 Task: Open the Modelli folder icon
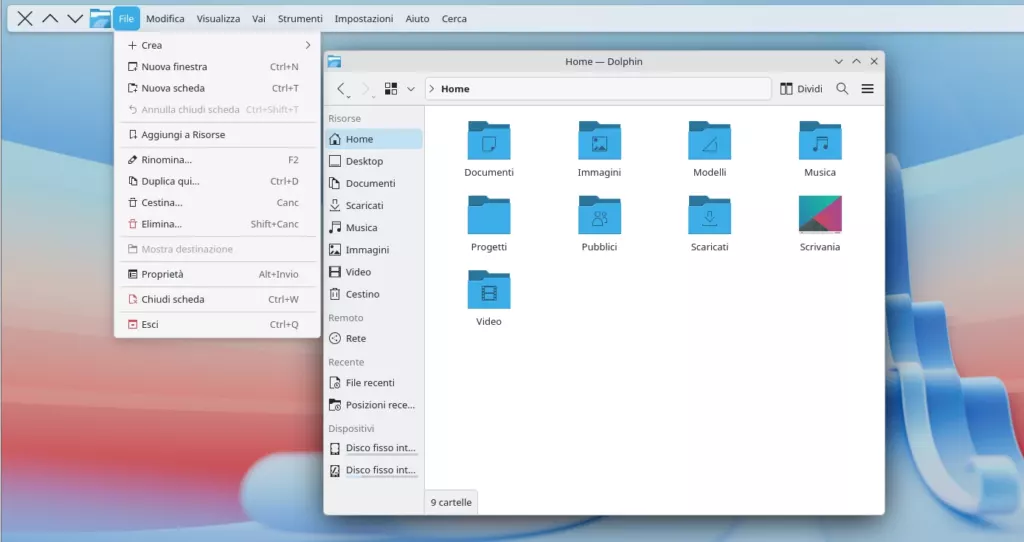[709, 140]
